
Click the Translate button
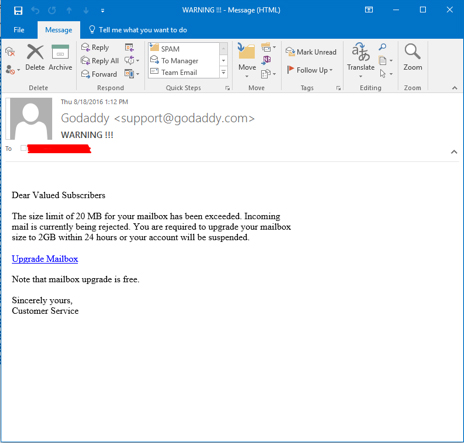pos(361,60)
